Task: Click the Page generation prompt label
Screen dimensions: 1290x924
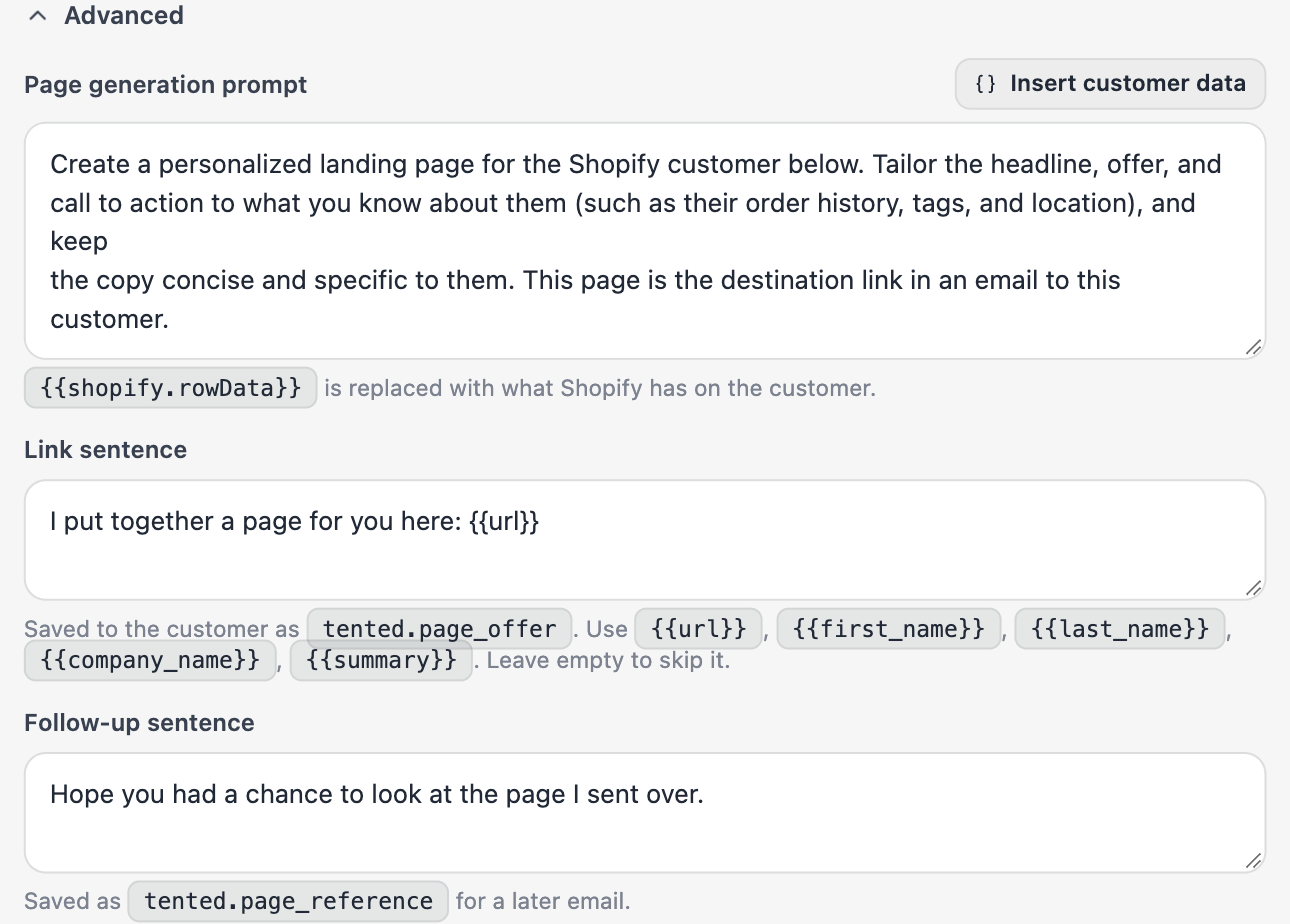Action: point(166,85)
